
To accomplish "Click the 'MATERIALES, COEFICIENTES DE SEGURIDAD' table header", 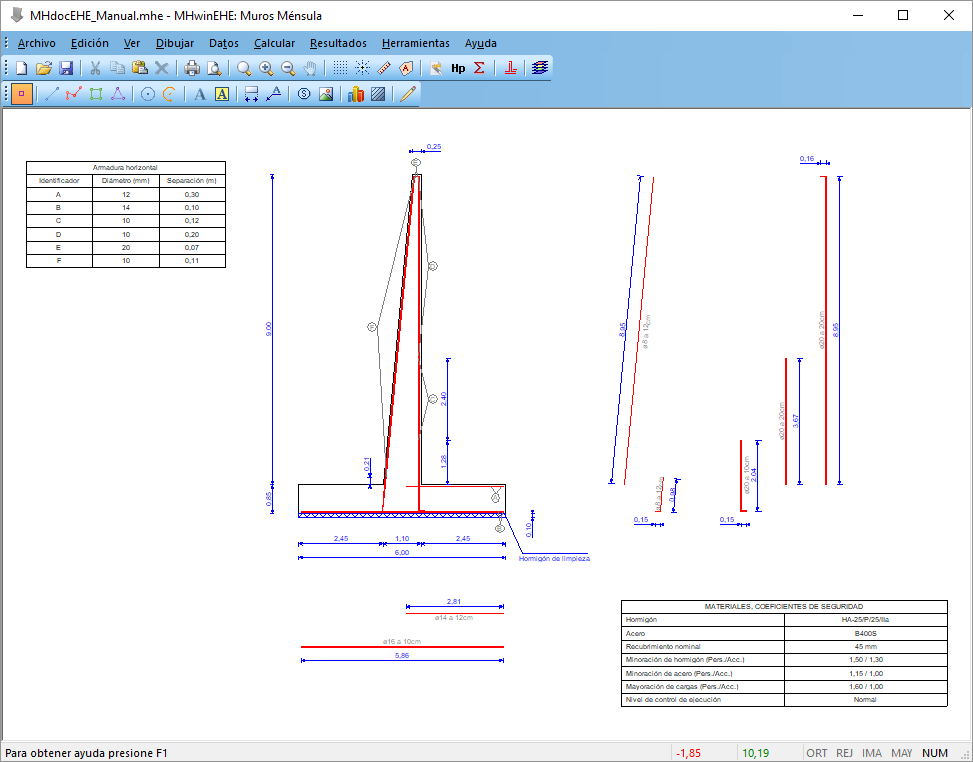I will 784,606.
